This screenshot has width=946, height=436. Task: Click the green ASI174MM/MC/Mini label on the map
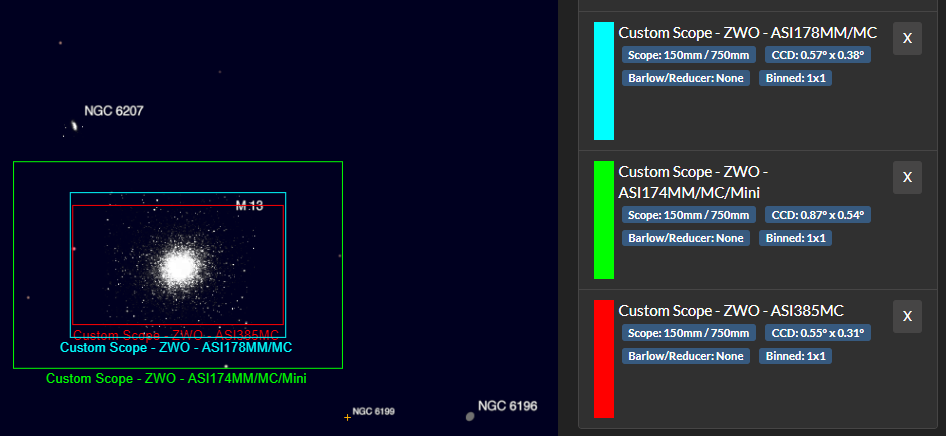pos(176,379)
